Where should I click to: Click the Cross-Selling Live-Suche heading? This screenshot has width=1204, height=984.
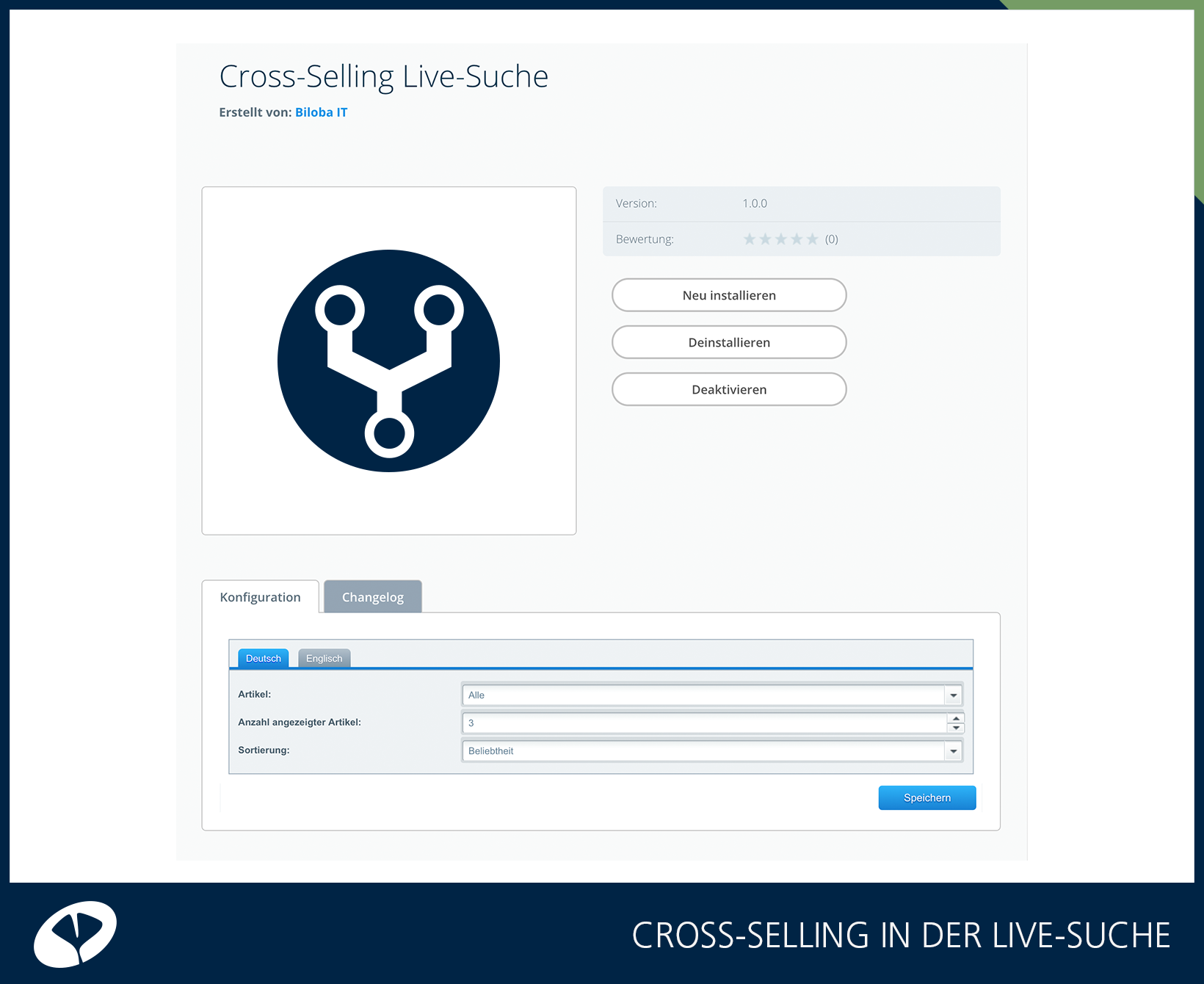(384, 76)
